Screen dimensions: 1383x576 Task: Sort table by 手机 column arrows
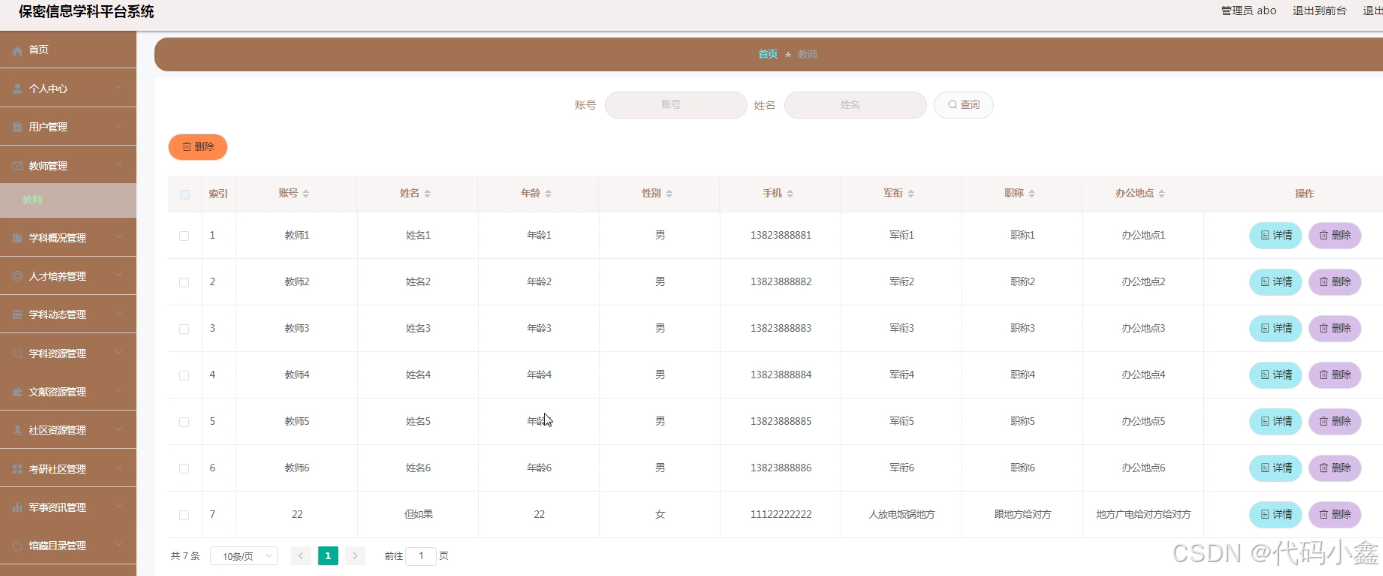(x=790, y=194)
